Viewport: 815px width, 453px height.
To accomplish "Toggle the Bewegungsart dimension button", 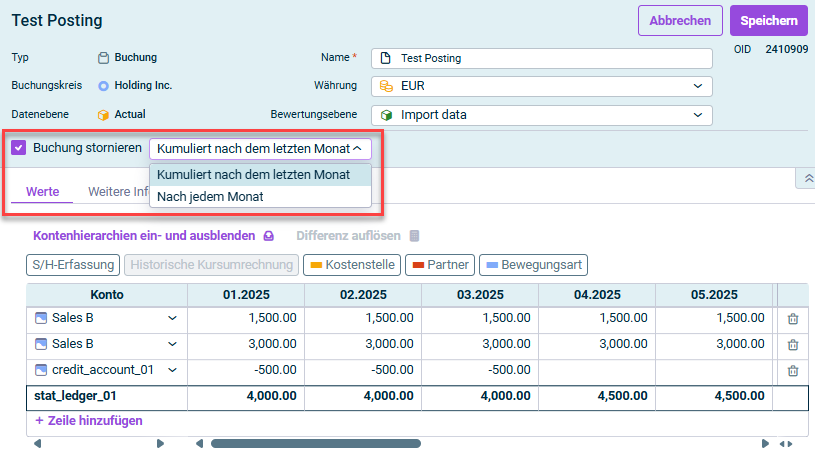I will [x=533, y=265].
